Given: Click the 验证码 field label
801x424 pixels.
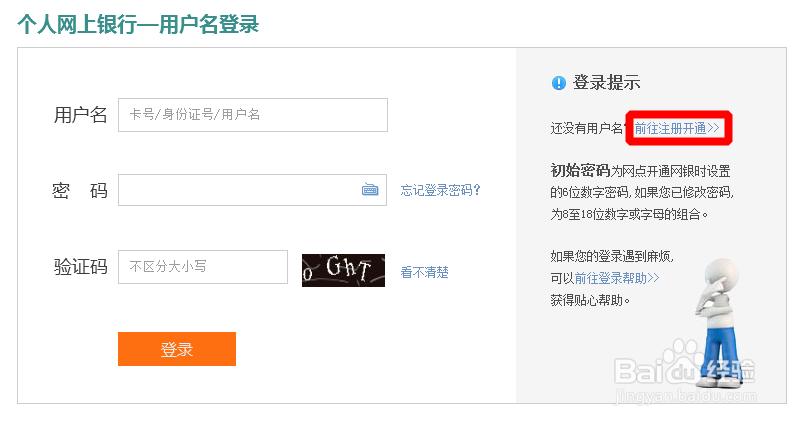Looking at the screenshot, I should pos(80,267).
